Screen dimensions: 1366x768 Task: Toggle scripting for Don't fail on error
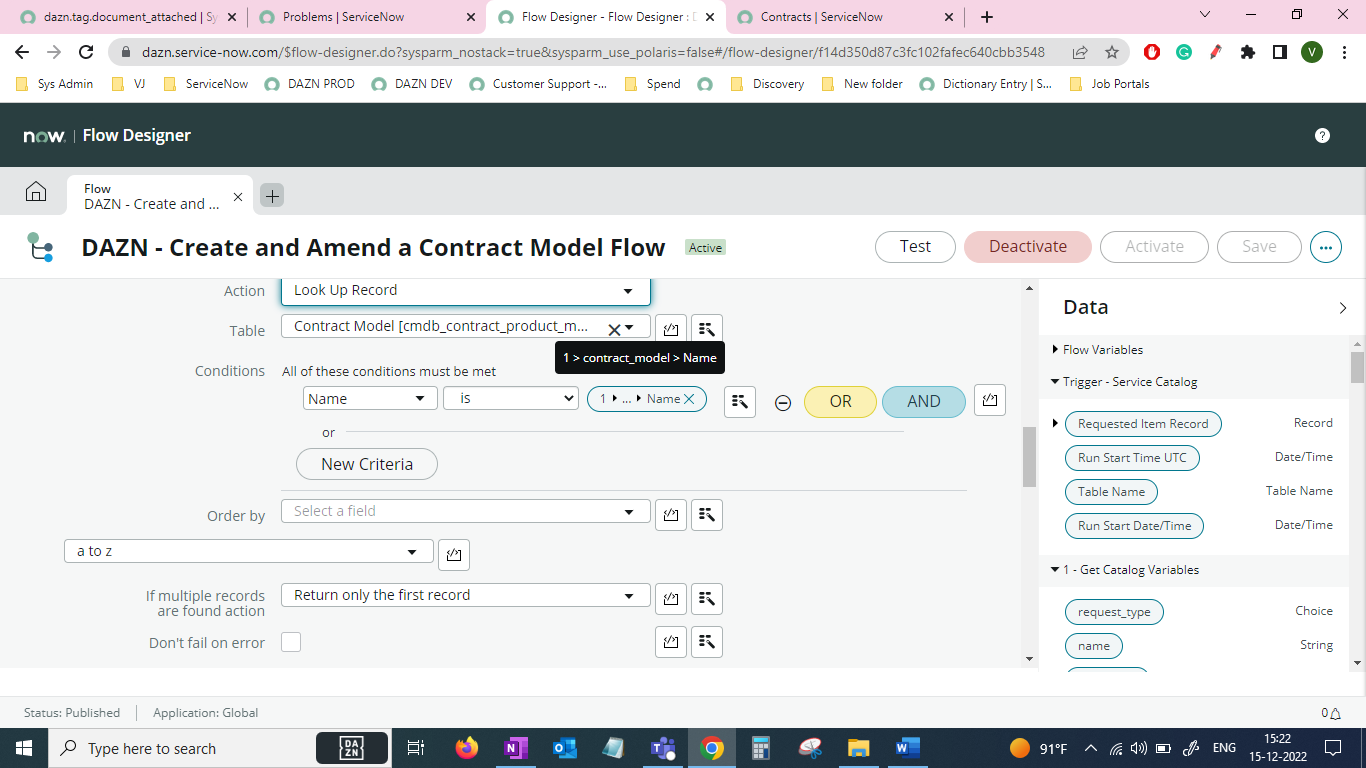click(671, 642)
